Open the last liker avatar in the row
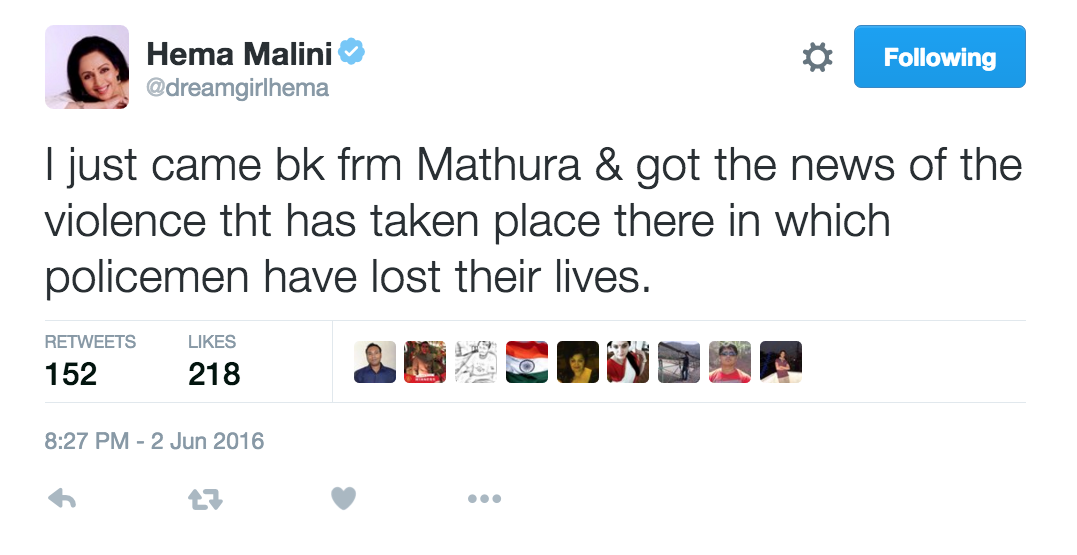The image size is (1077, 555). [x=781, y=363]
